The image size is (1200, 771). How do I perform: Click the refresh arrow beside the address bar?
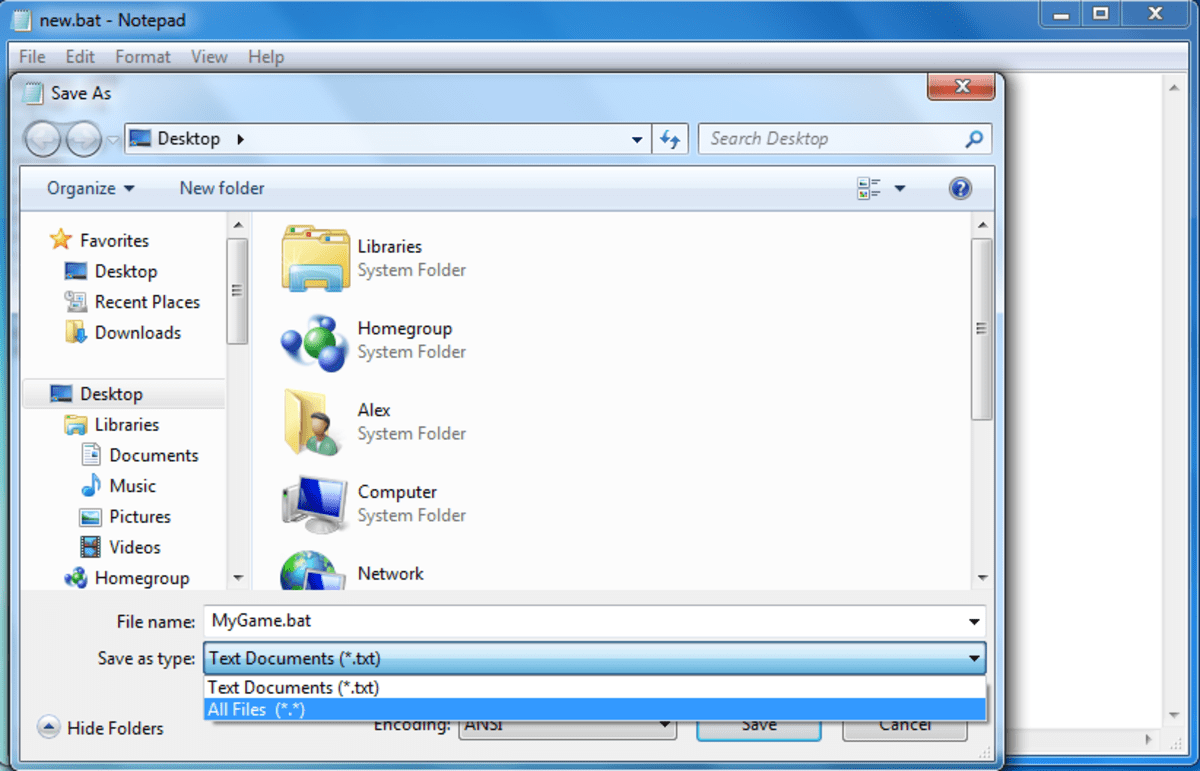click(x=670, y=138)
